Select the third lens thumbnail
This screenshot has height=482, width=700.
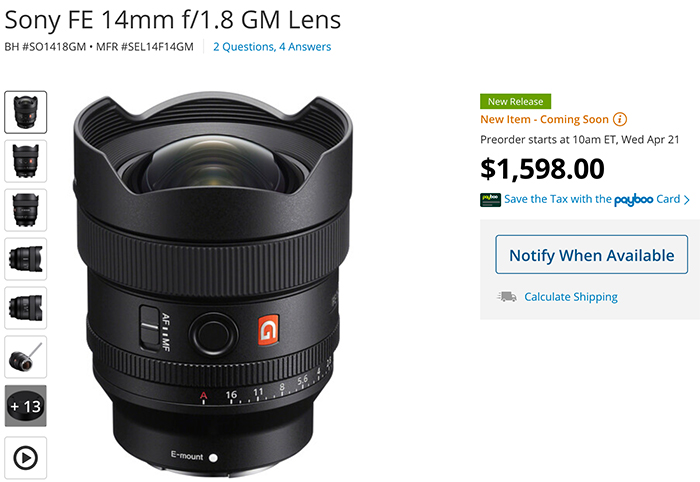pyautogui.click(x=25, y=210)
